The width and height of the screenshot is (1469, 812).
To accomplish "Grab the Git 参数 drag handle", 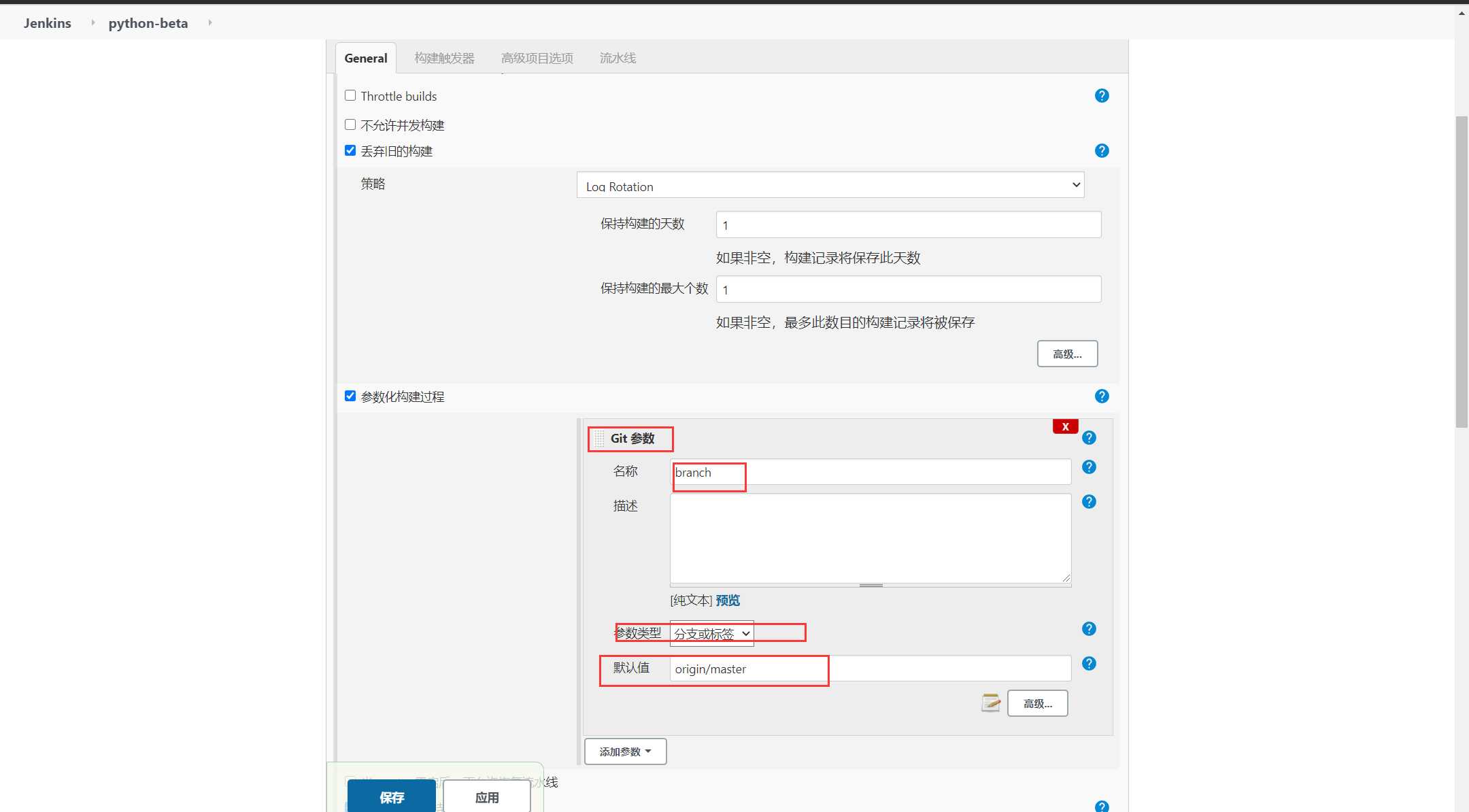I will [x=598, y=439].
